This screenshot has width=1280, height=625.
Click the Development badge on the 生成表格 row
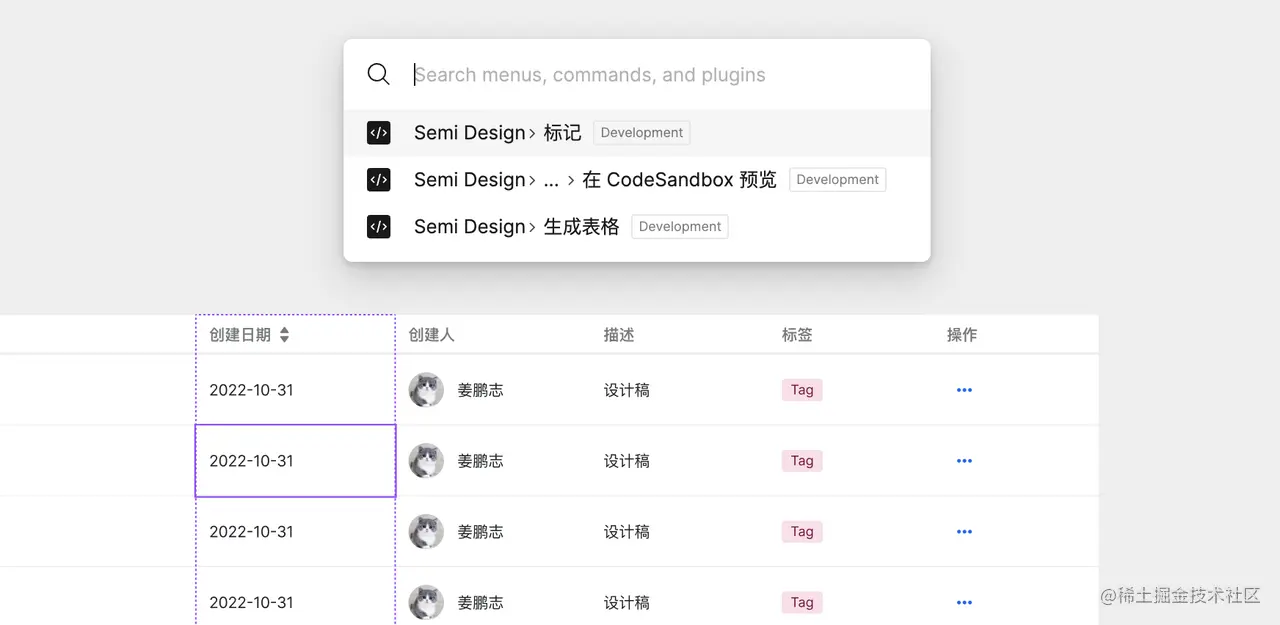680,227
